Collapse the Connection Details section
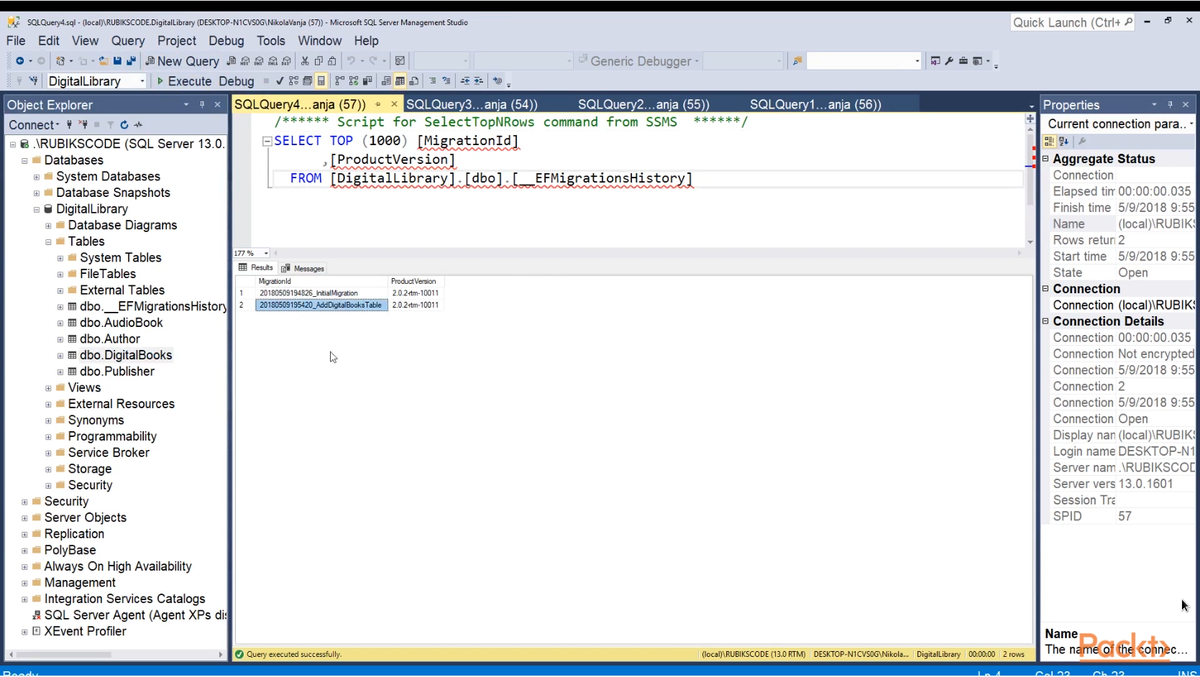 click(x=1046, y=322)
